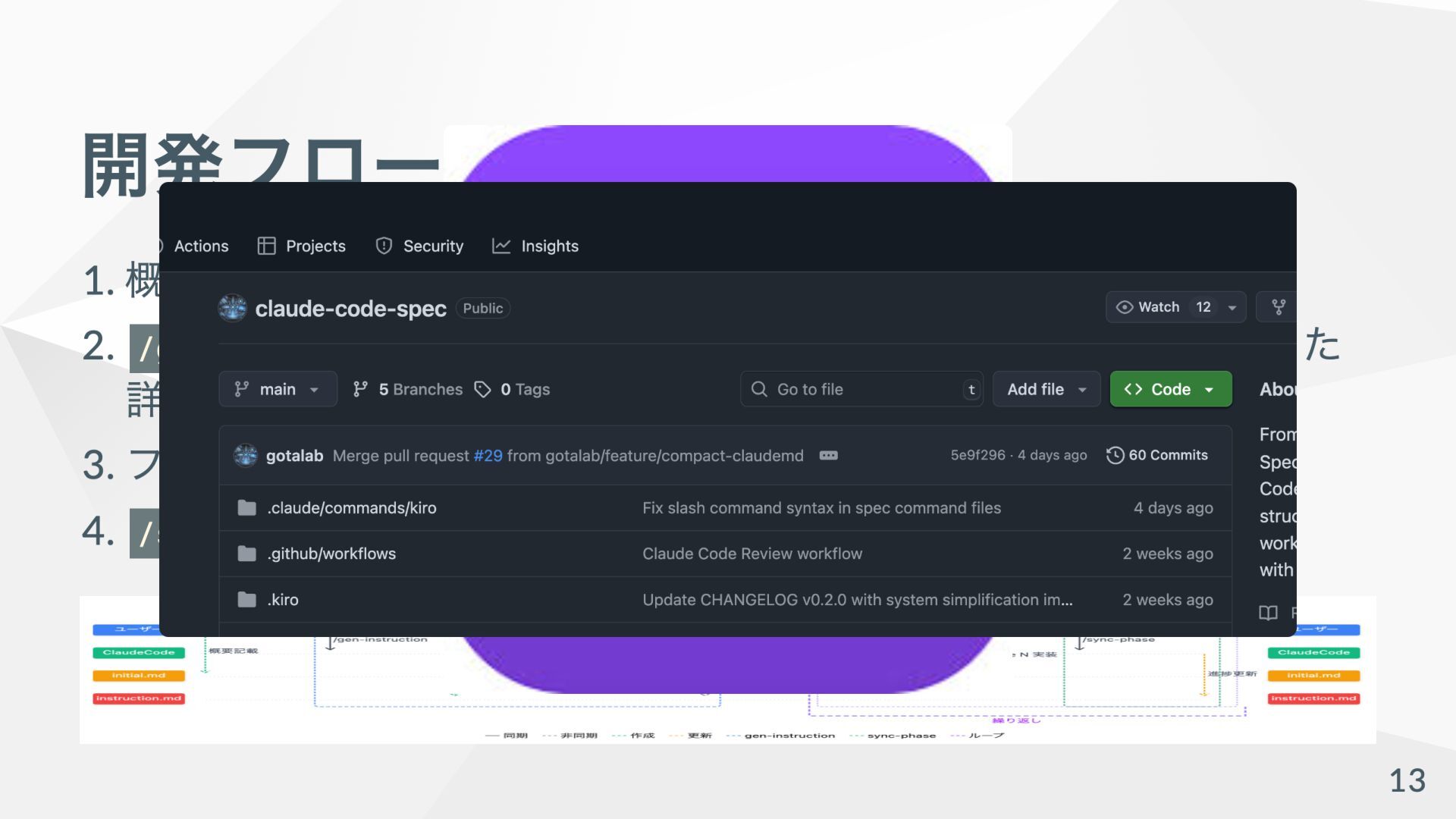Image resolution: width=1456 pixels, height=819 pixels.
Task: Open the .claude/commands/kiro folder
Action: tap(352, 508)
